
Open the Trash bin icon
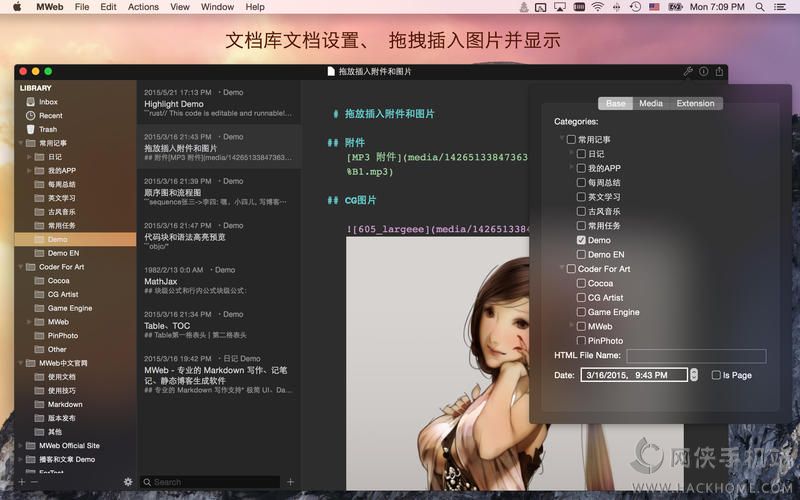(31, 129)
